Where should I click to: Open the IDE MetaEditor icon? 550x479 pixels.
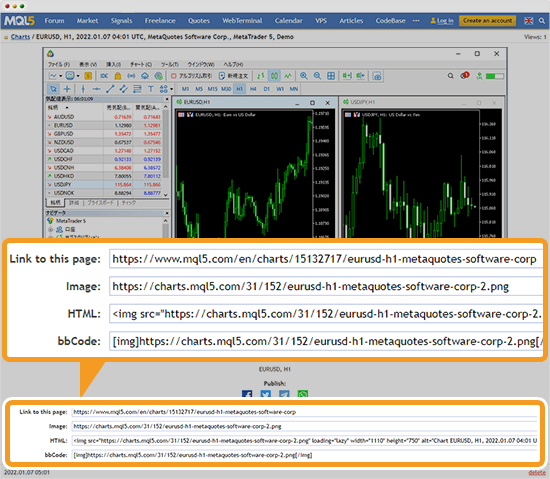(104, 76)
